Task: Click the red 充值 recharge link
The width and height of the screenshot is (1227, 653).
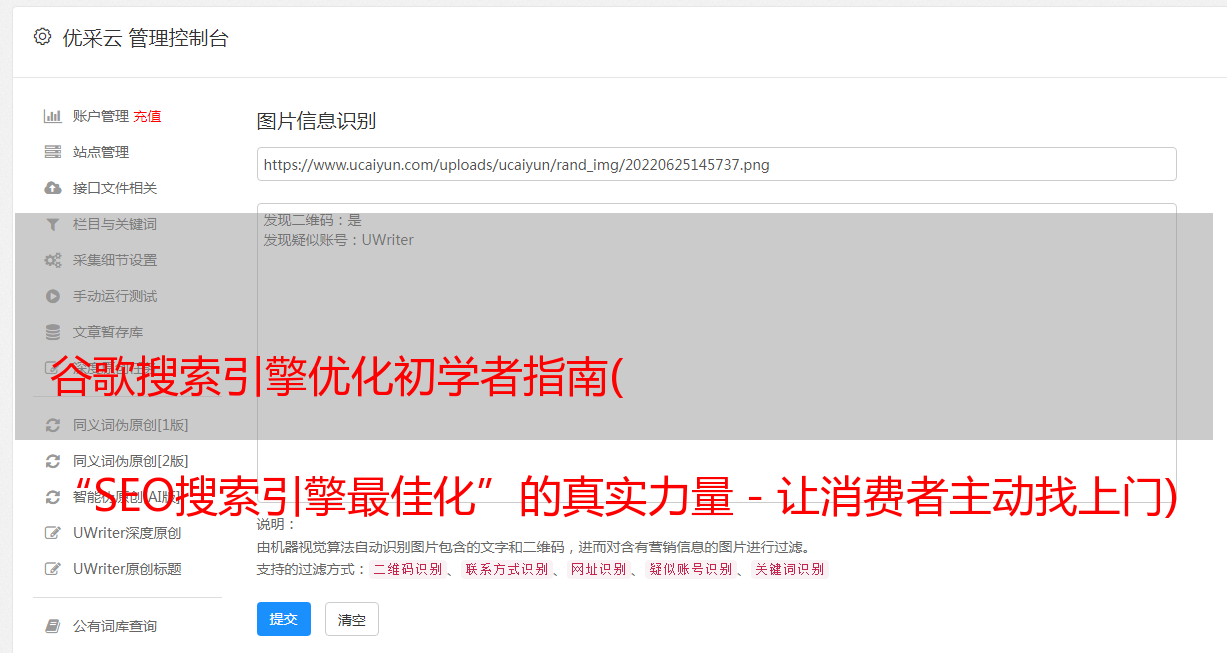Action: [x=147, y=116]
